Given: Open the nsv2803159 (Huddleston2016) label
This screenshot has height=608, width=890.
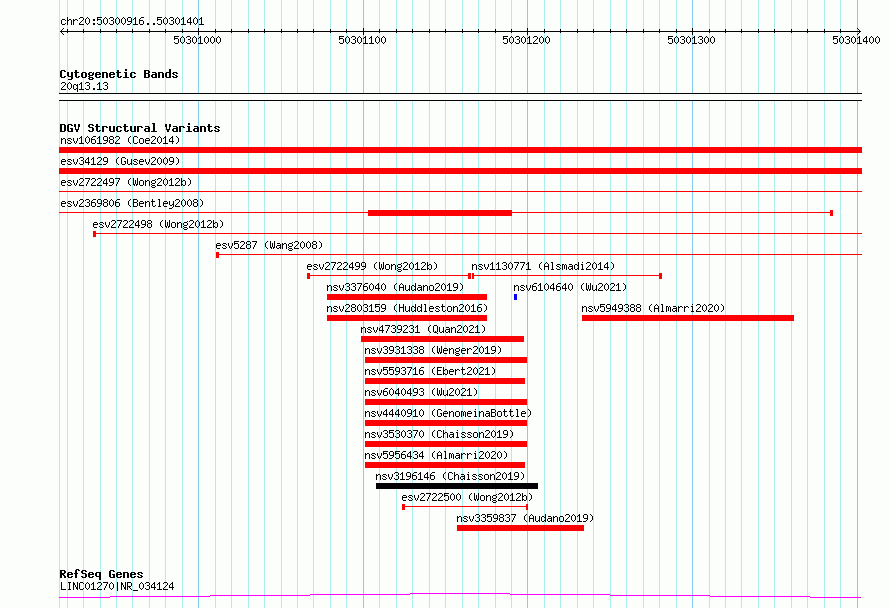Looking at the screenshot, I should [407, 308].
